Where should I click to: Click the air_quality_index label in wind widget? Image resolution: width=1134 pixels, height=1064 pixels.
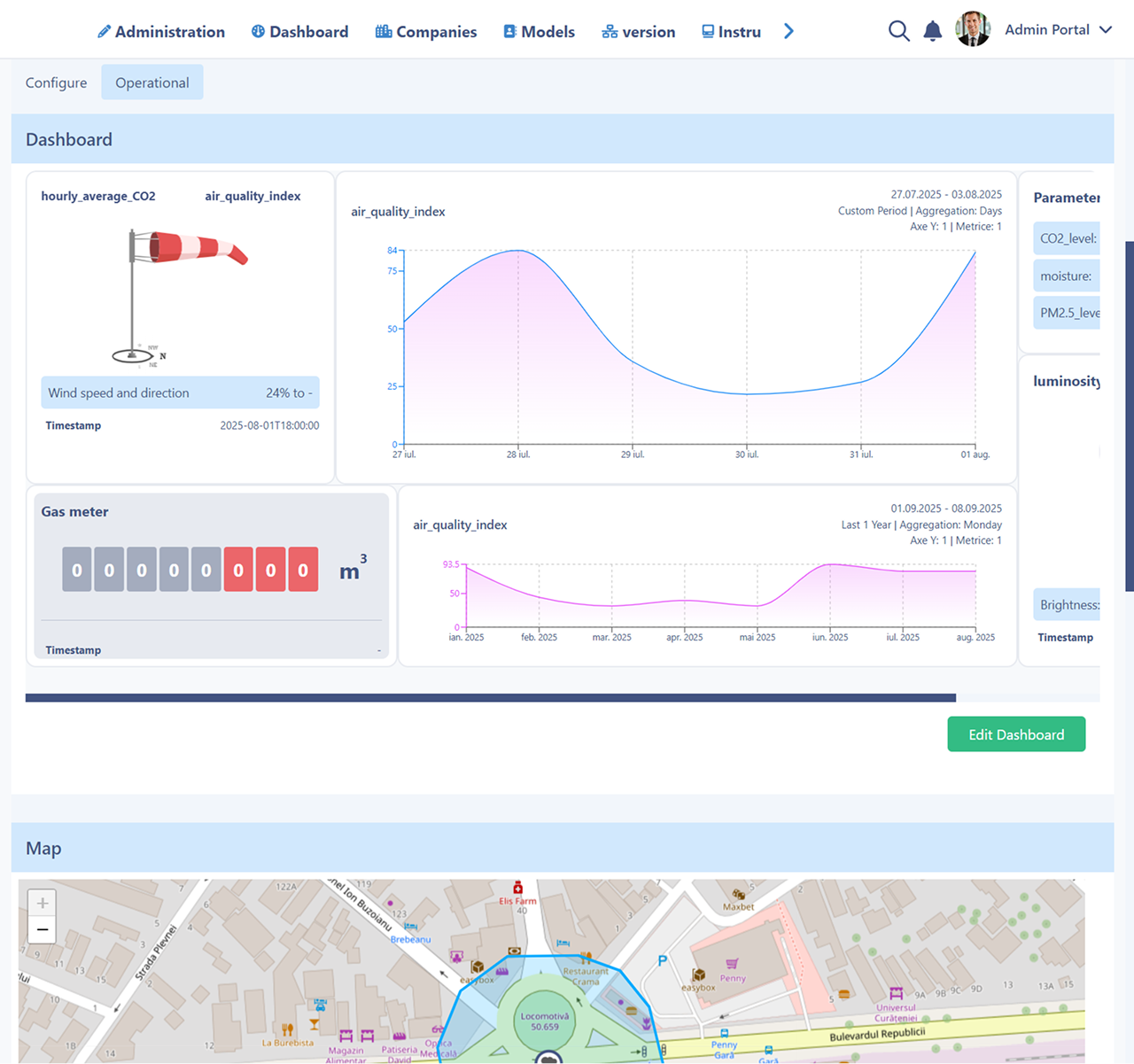252,196
